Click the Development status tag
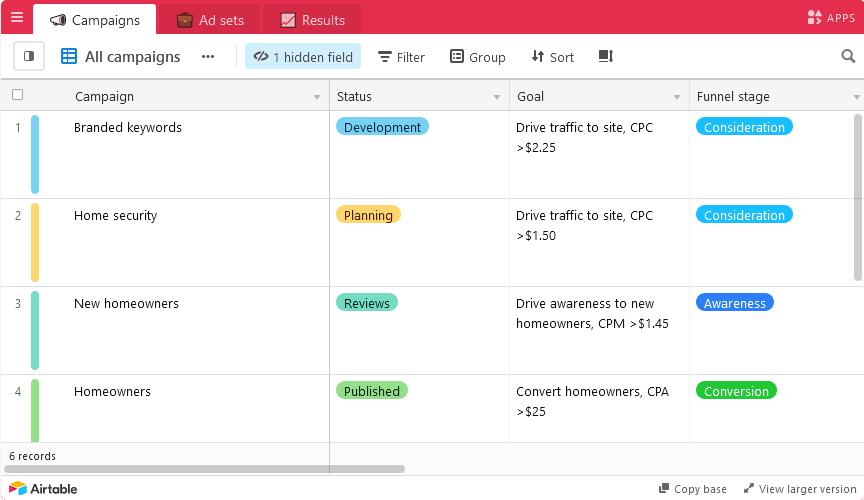The height and width of the screenshot is (500, 864). (382, 127)
